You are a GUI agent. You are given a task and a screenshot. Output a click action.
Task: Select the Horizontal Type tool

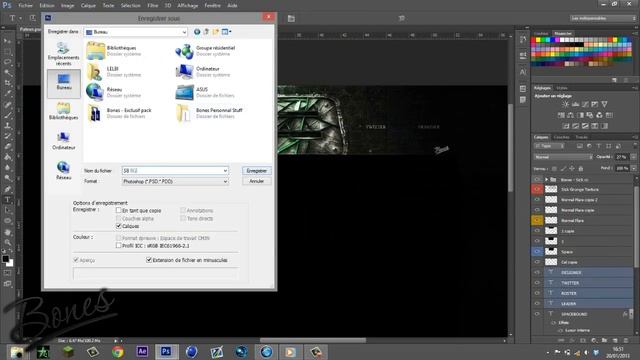pos(7,200)
